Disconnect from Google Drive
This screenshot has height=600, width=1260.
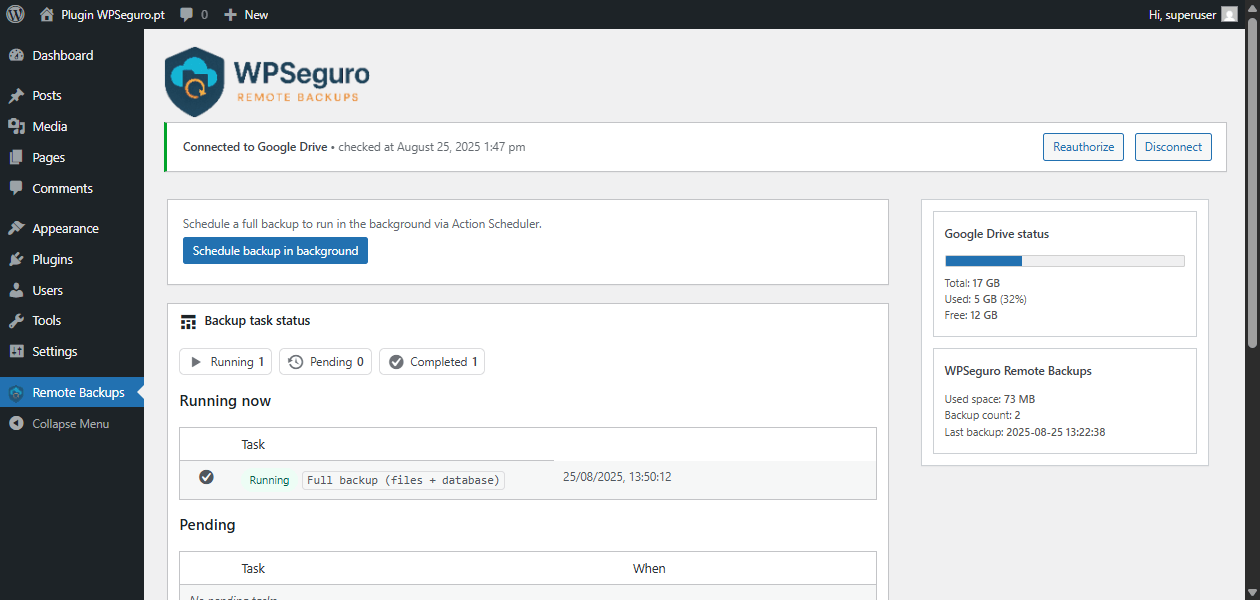(x=1173, y=147)
